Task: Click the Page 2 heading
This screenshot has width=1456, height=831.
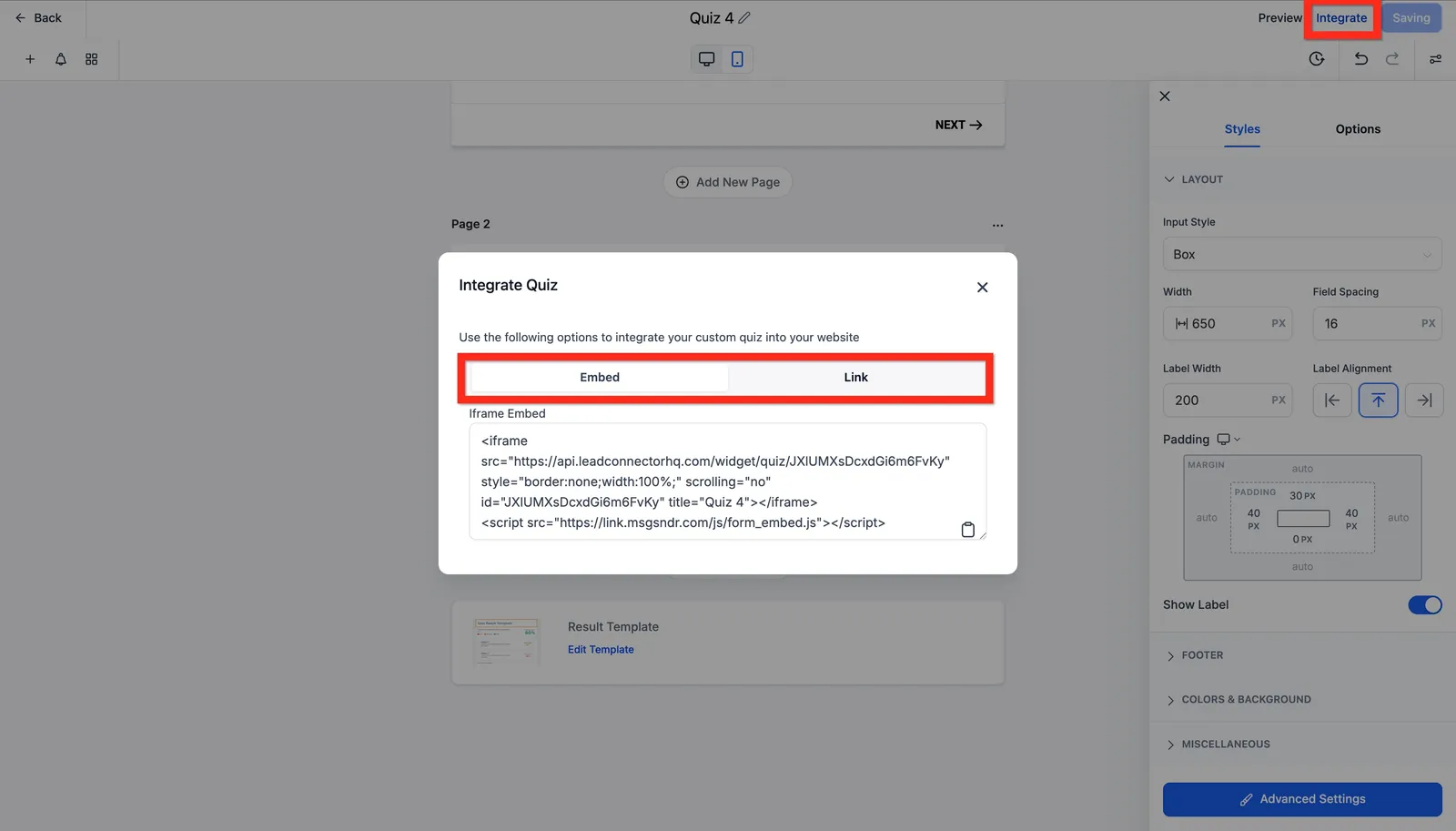Action: [470, 225]
